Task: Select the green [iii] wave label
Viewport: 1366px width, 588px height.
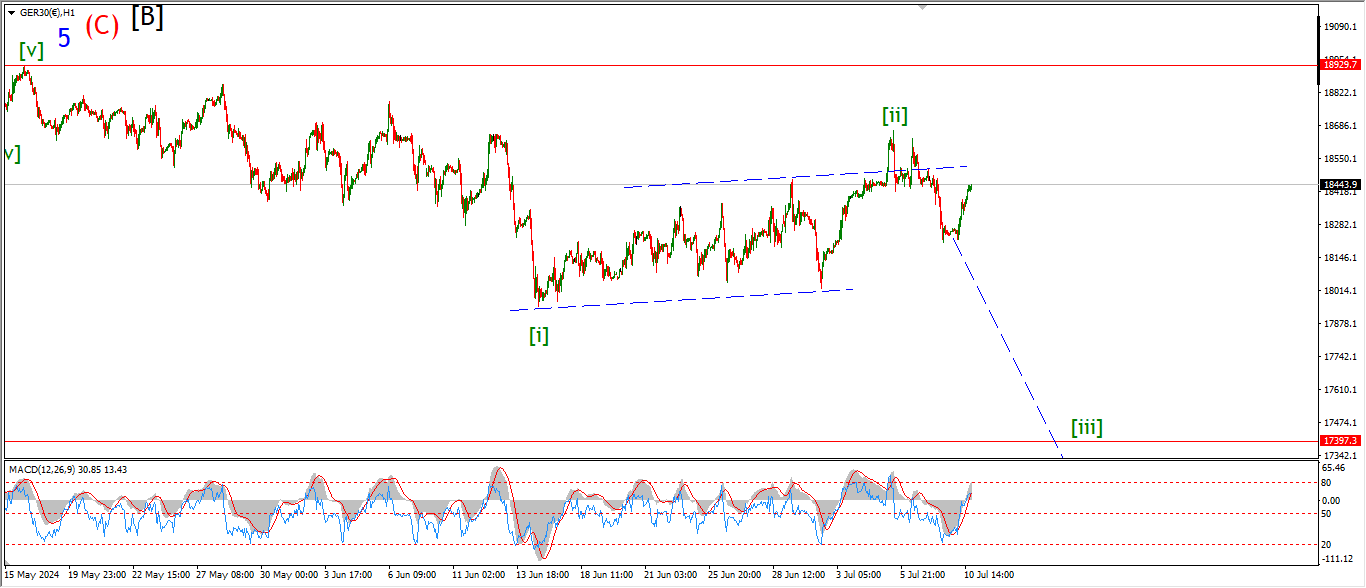Action: click(x=1086, y=428)
